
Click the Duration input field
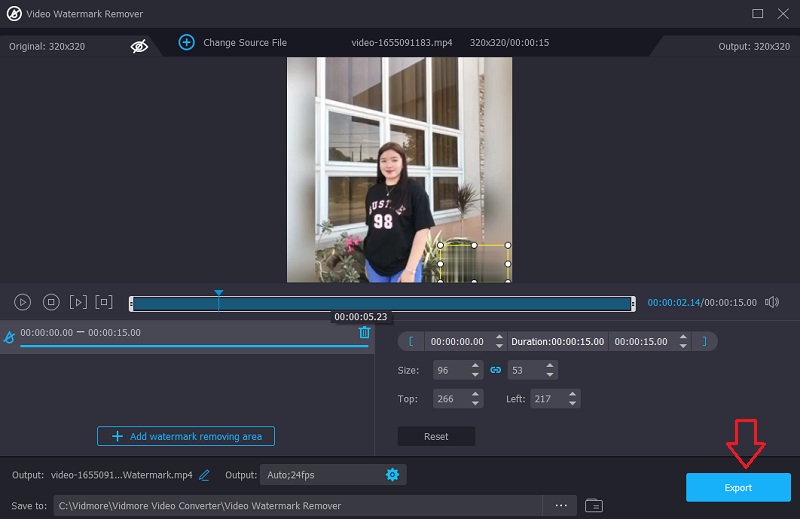click(x=557, y=341)
